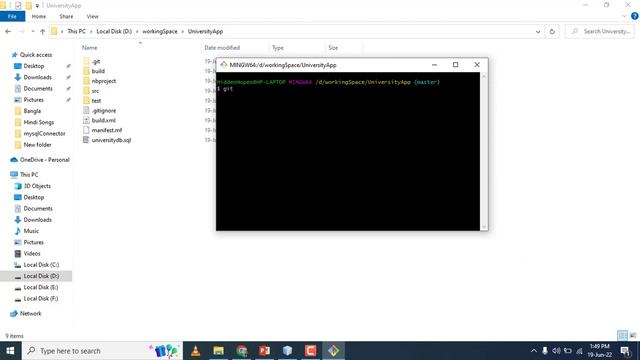
Task: Go back with the Back arrow
Action: point(8,31)
